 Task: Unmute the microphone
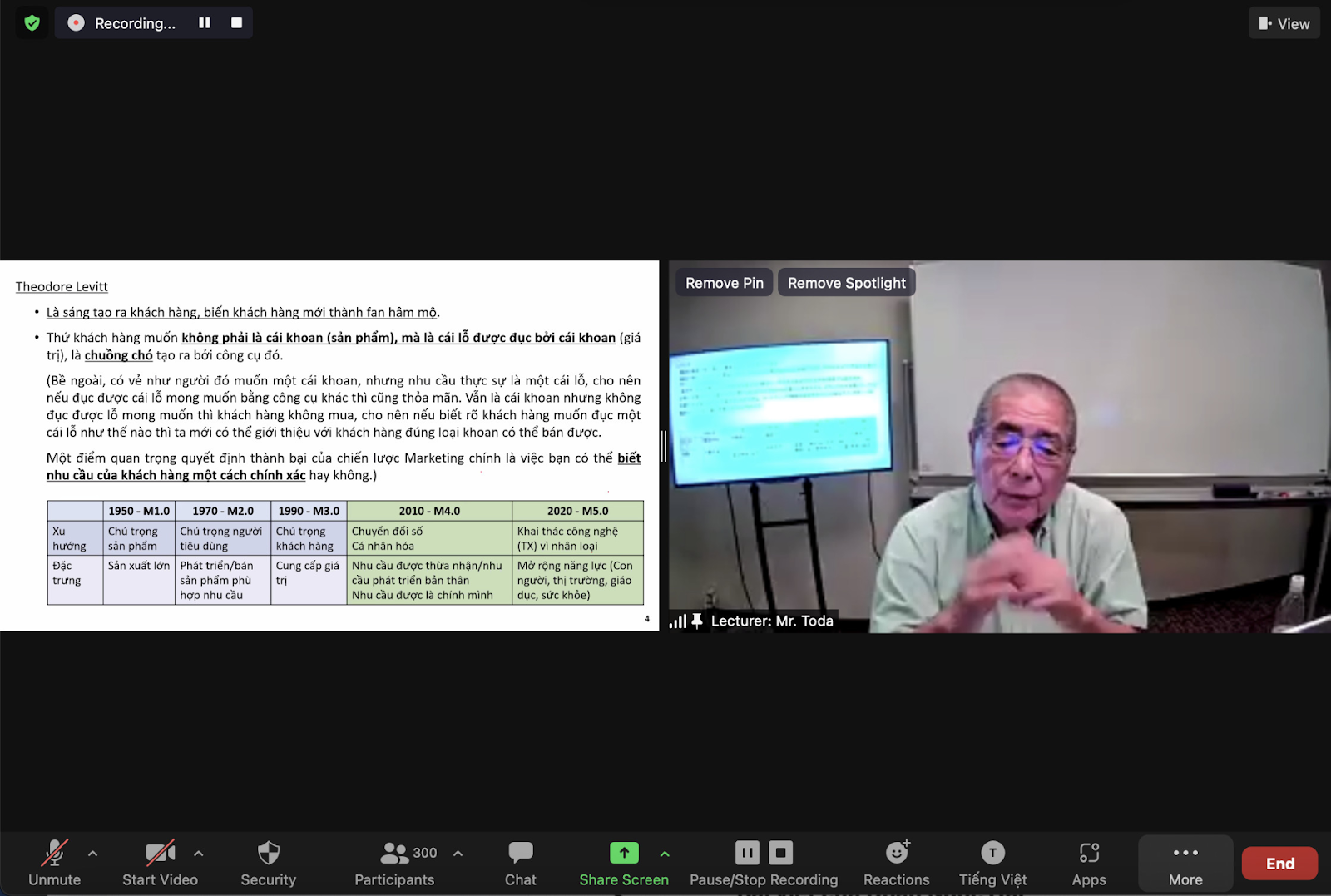pyautogui.click(x=55, y=864)
